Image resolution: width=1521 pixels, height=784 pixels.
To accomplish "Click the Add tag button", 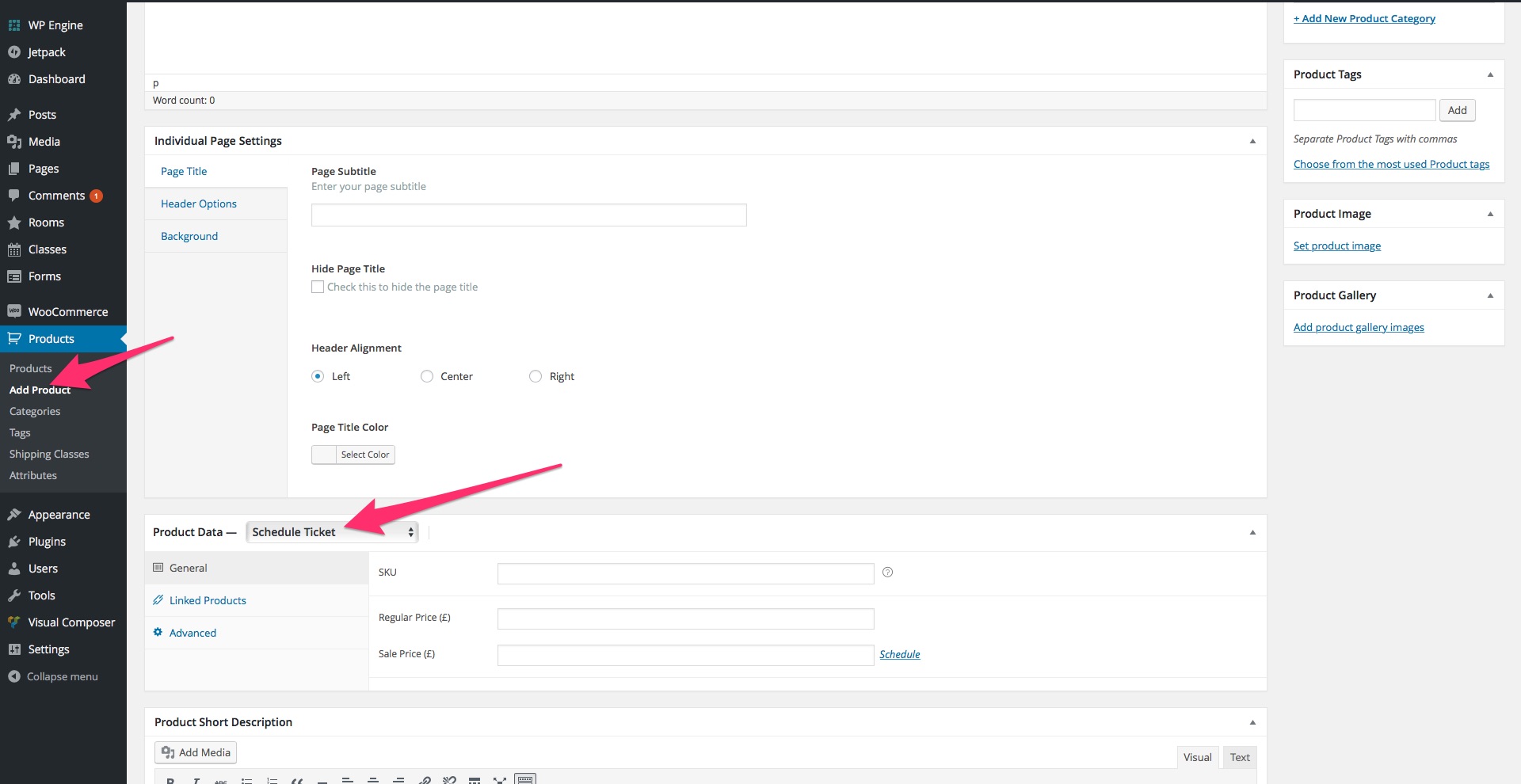I will coord(1457,110).
